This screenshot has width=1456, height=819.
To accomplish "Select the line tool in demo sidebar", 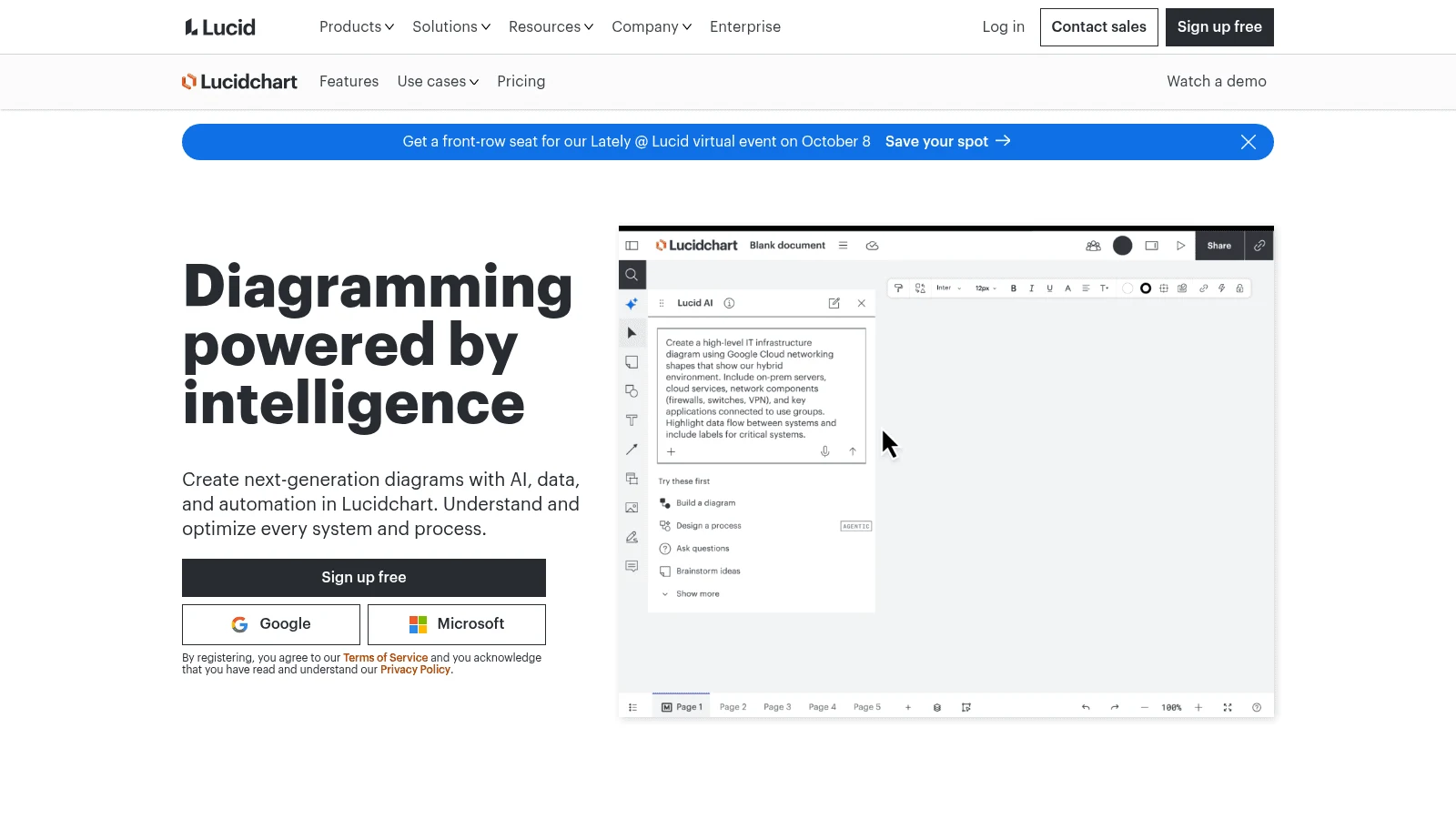I will click(x=632, y=450).
